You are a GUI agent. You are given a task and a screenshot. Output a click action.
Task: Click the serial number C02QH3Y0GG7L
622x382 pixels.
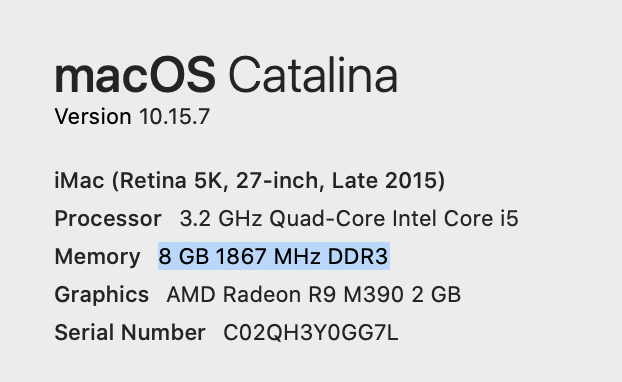311,332
